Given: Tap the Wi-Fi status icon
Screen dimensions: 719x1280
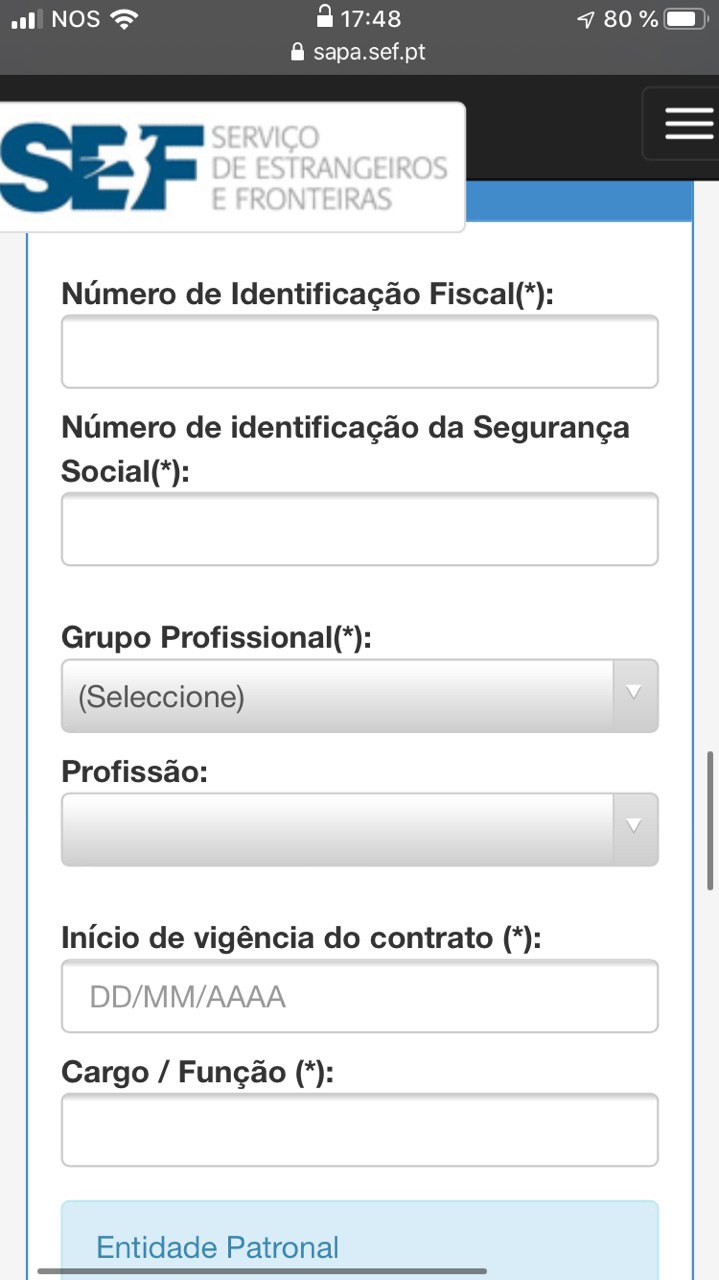Looking at the screenshot, I should (x=125, y=18).
